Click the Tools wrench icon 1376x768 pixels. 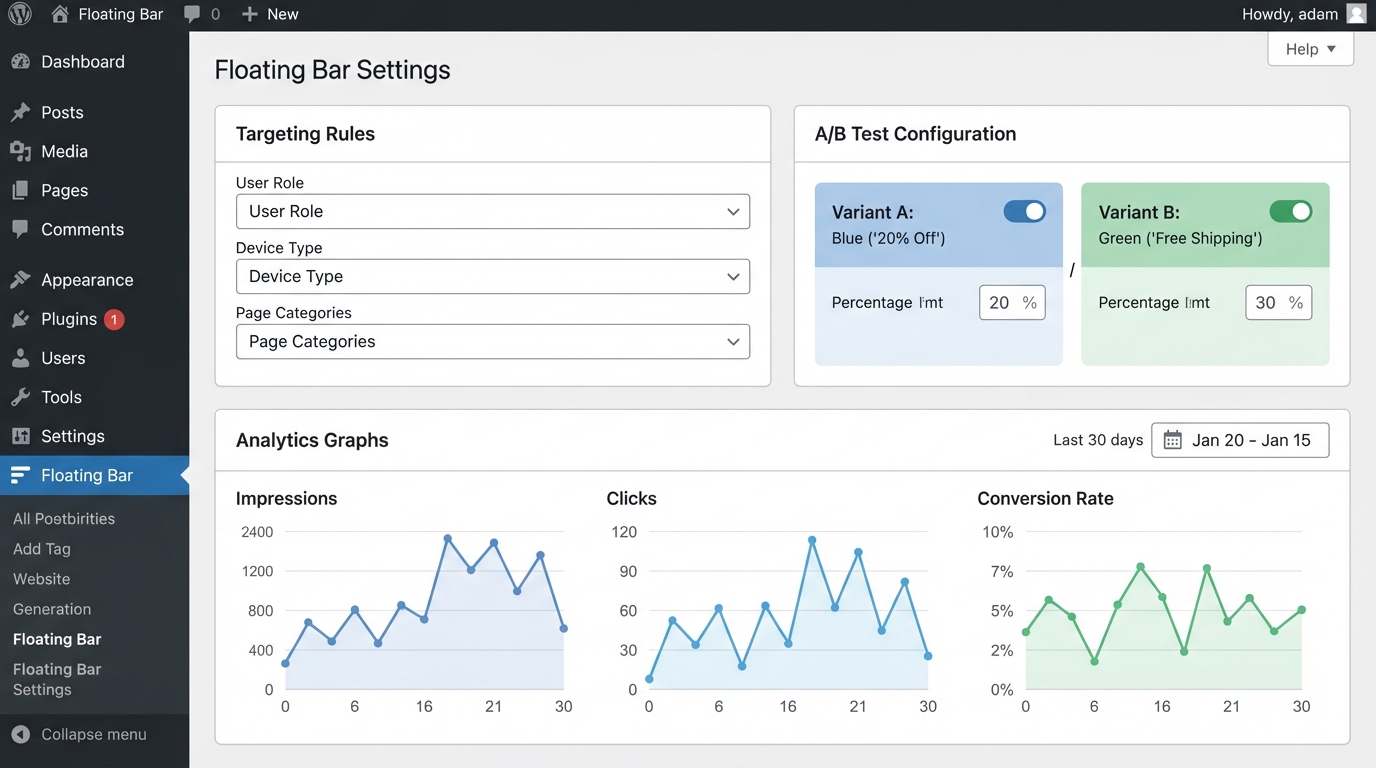pyautogui.click(x=22, y=396)
